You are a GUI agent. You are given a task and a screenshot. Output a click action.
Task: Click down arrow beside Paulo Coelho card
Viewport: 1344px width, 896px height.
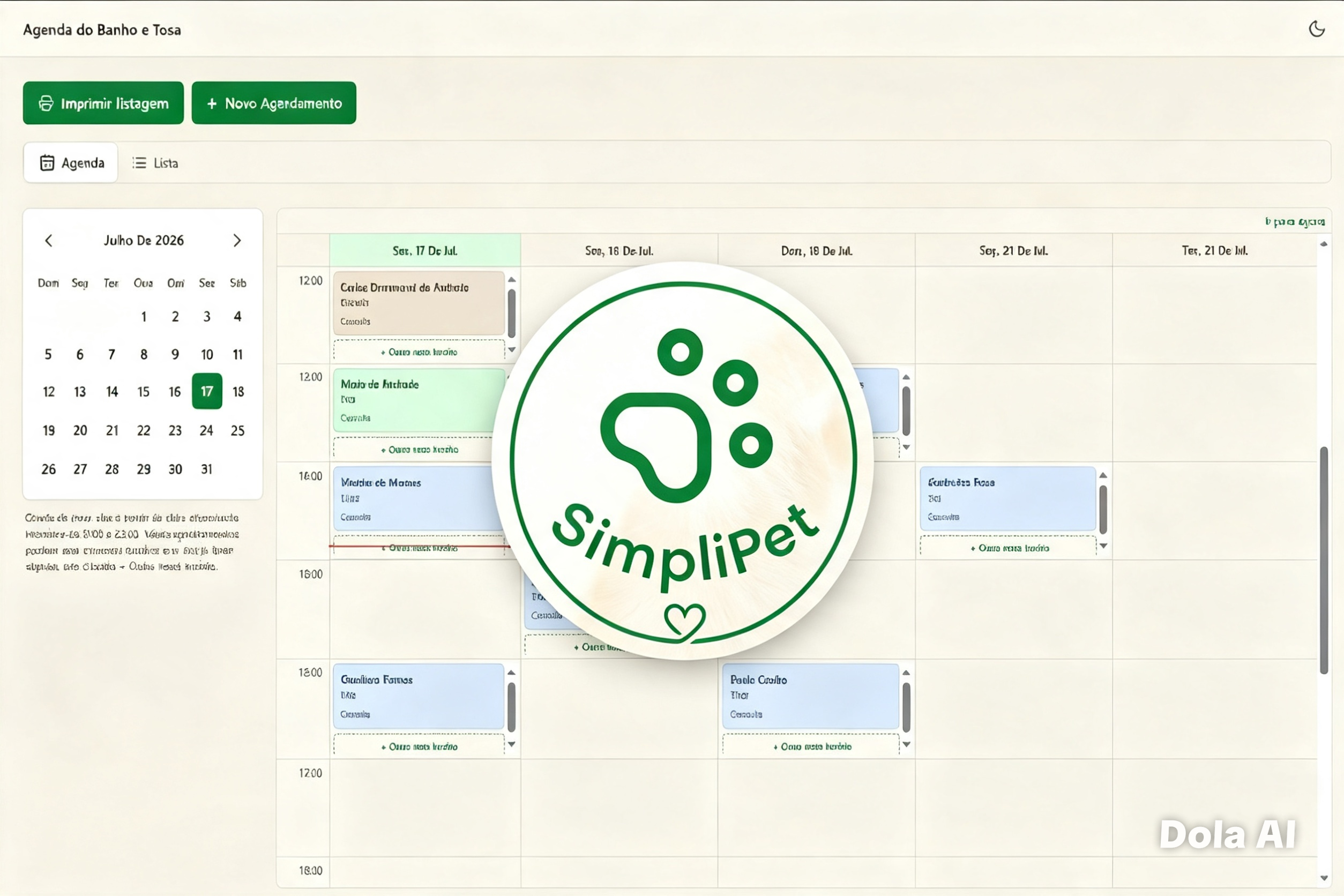[906, 744]
